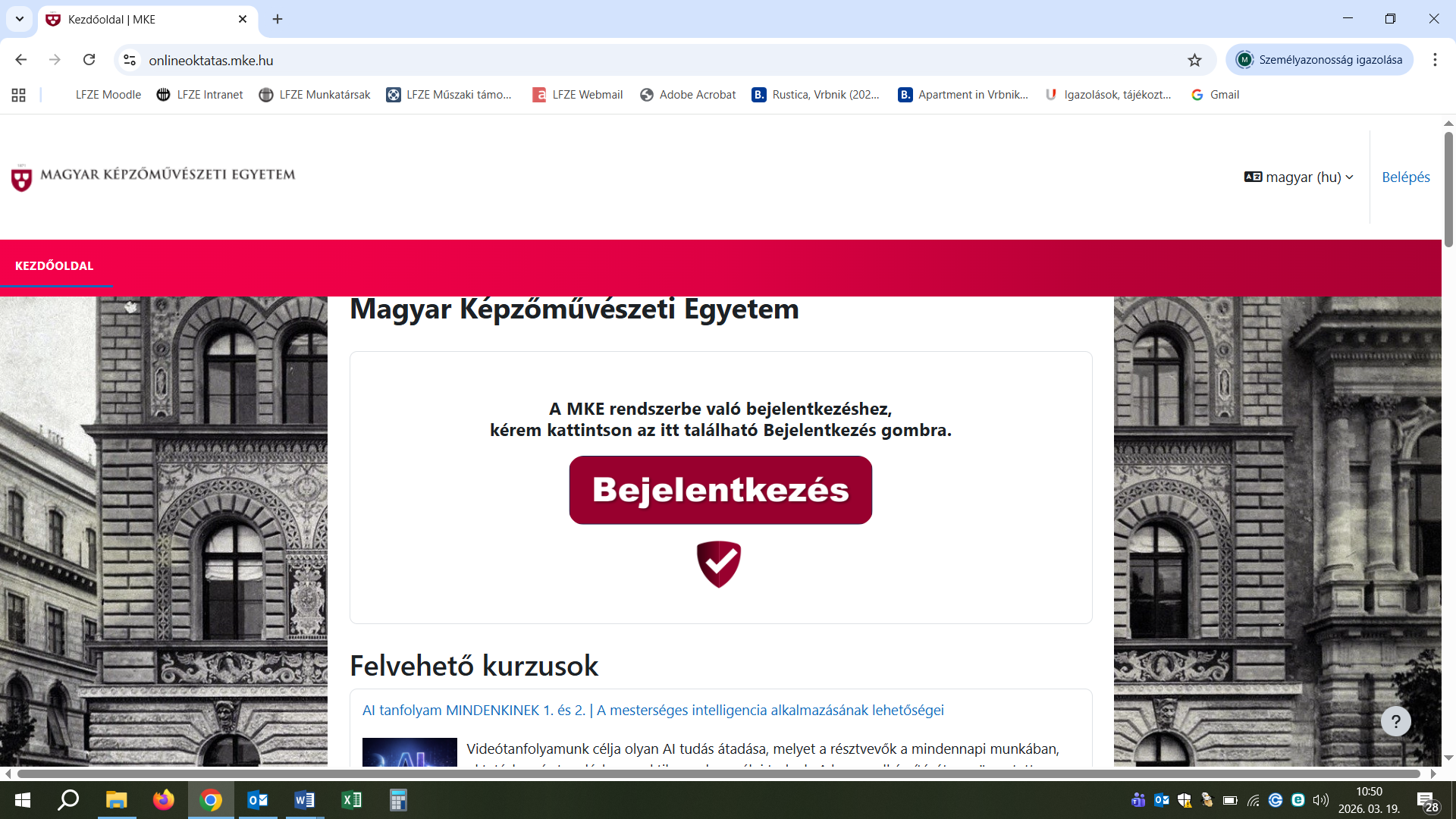This screenshot has width=1456, height=819.
Task: Click the MKE university logo in header
Action: 153,177
